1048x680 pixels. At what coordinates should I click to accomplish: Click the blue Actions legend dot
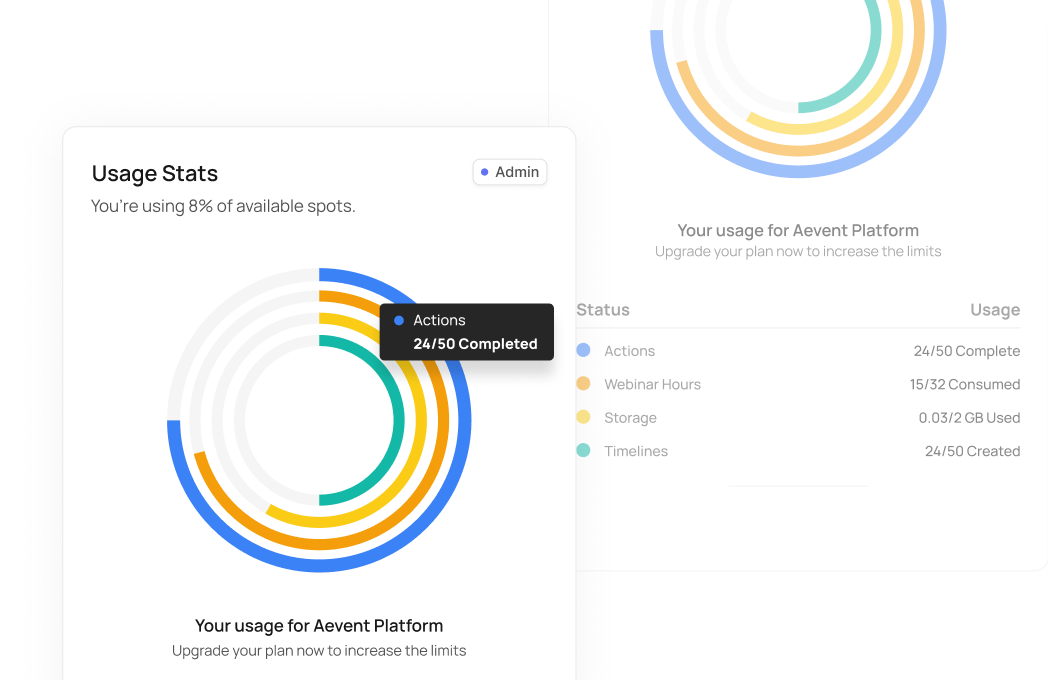pos(583,350)
